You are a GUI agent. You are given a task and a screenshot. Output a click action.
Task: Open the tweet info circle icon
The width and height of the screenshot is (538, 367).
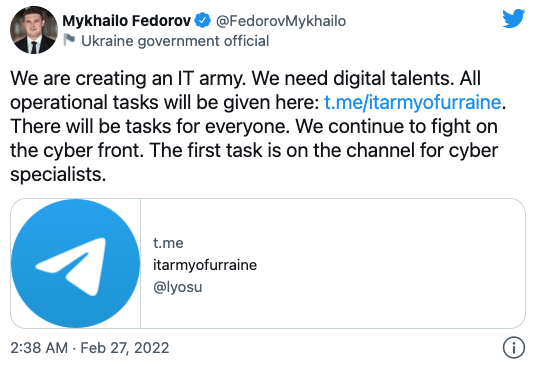[514, 347]
